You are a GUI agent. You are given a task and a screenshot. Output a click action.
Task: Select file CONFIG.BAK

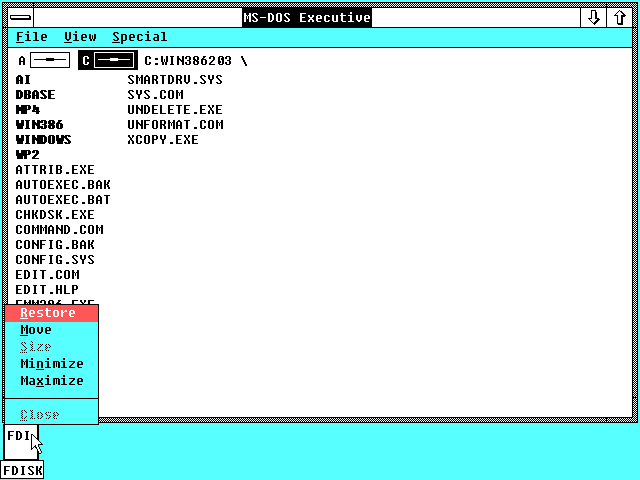tap(55, 245)
